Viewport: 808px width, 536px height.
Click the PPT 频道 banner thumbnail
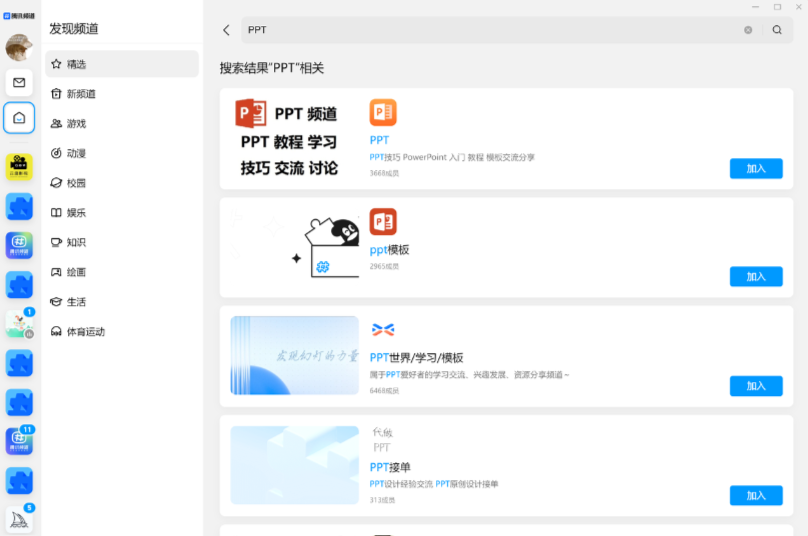(295, 138)
